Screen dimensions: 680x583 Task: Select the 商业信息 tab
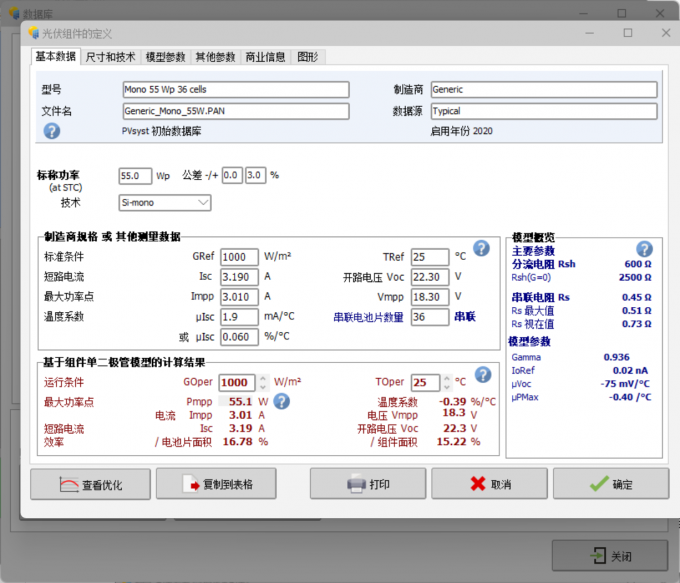[265, 57]
